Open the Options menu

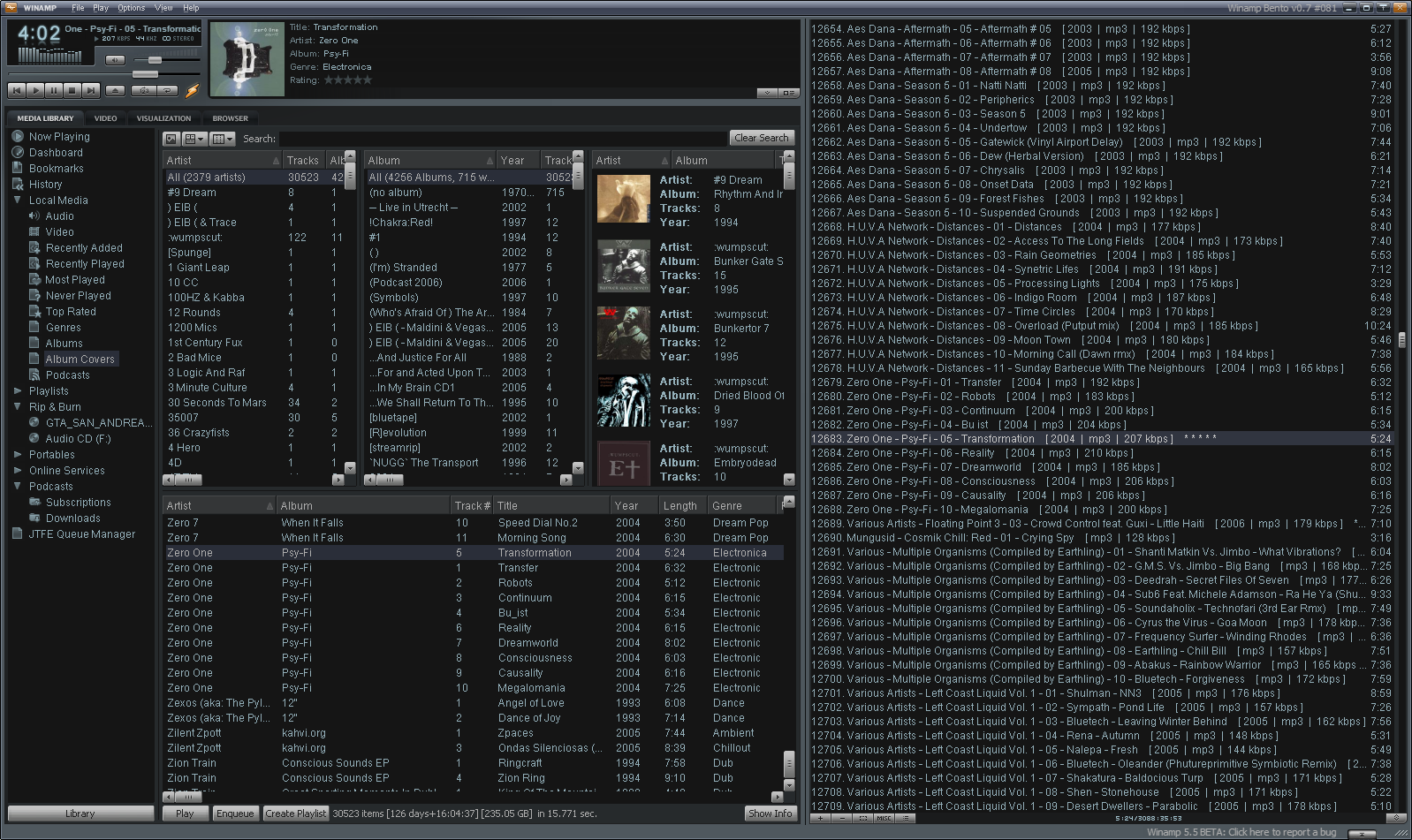tap(132, 8)
